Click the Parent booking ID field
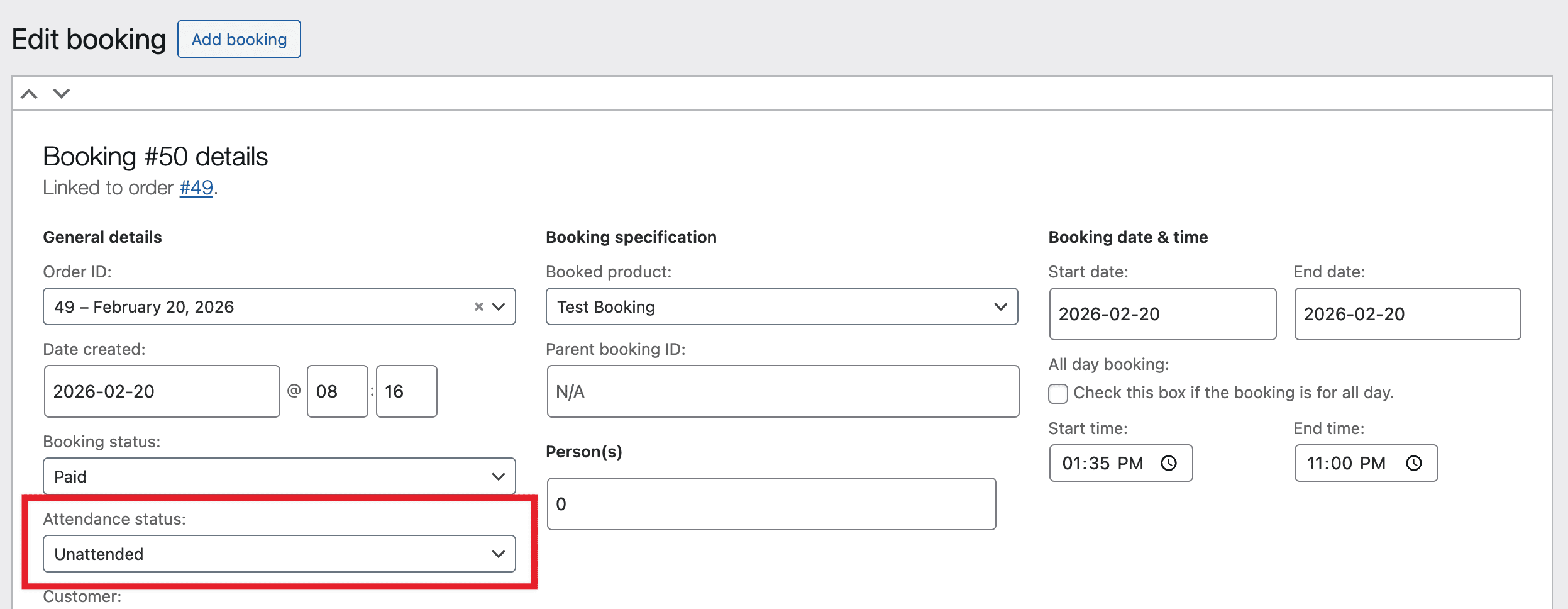Image resolution: width=1568 pixels, height=609 pixels. 782,391
